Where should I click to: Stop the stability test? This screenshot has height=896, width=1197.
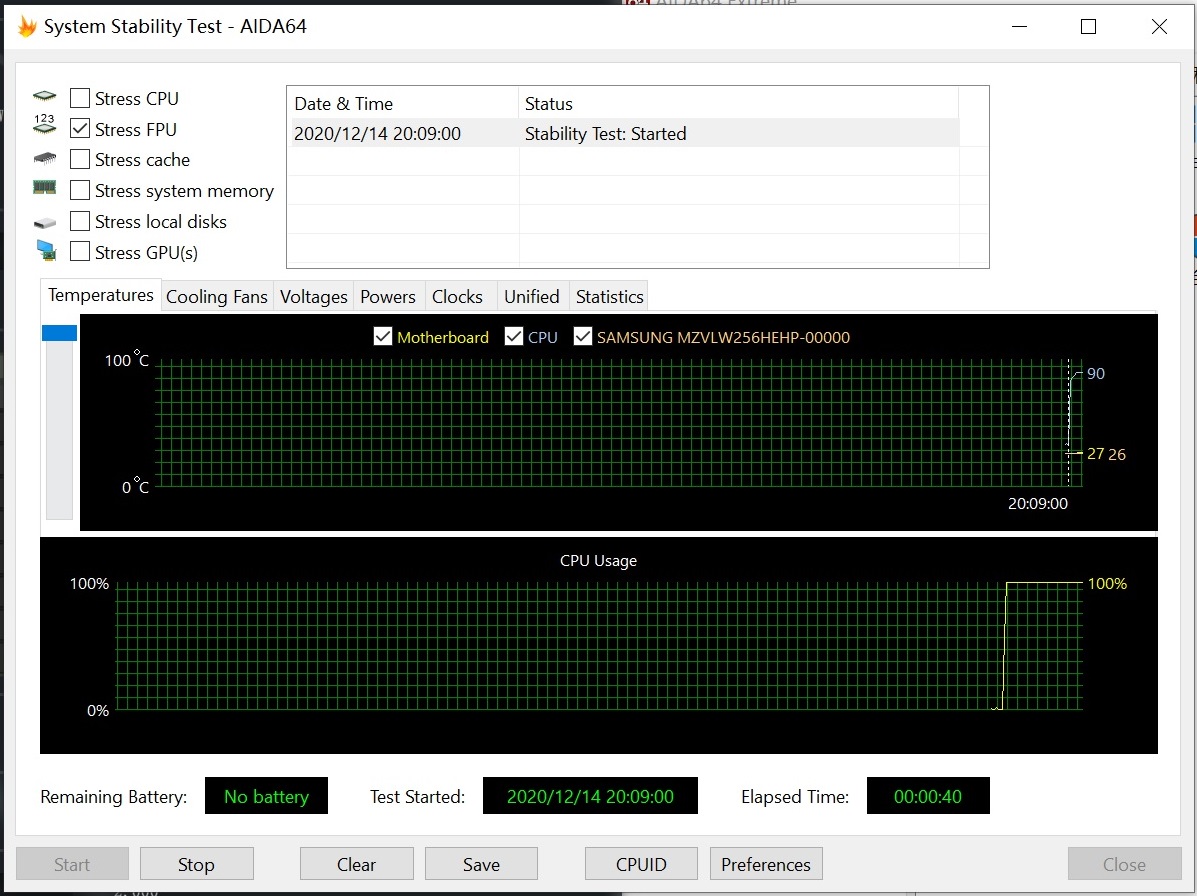point(196,863)
